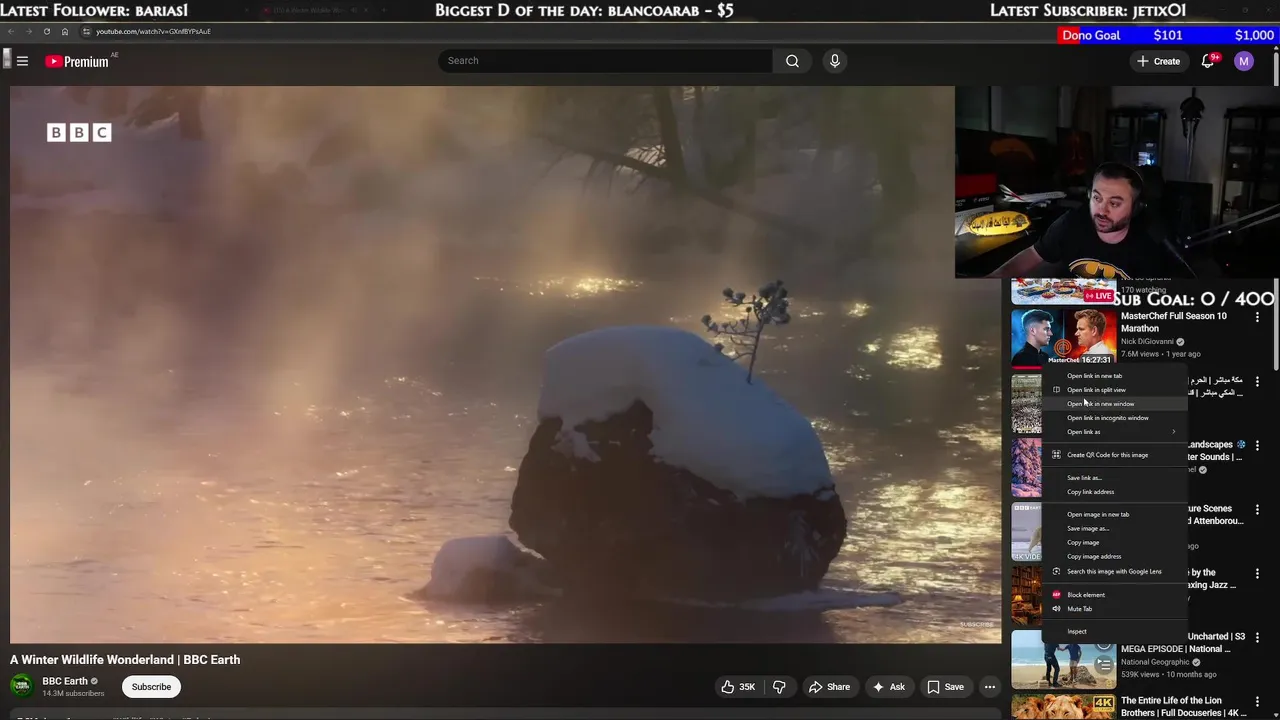This screenshot has height=720, width=1280.
Task: Select Inspect in context menu
Action: pyautogui.click(x=1115, y=632)
